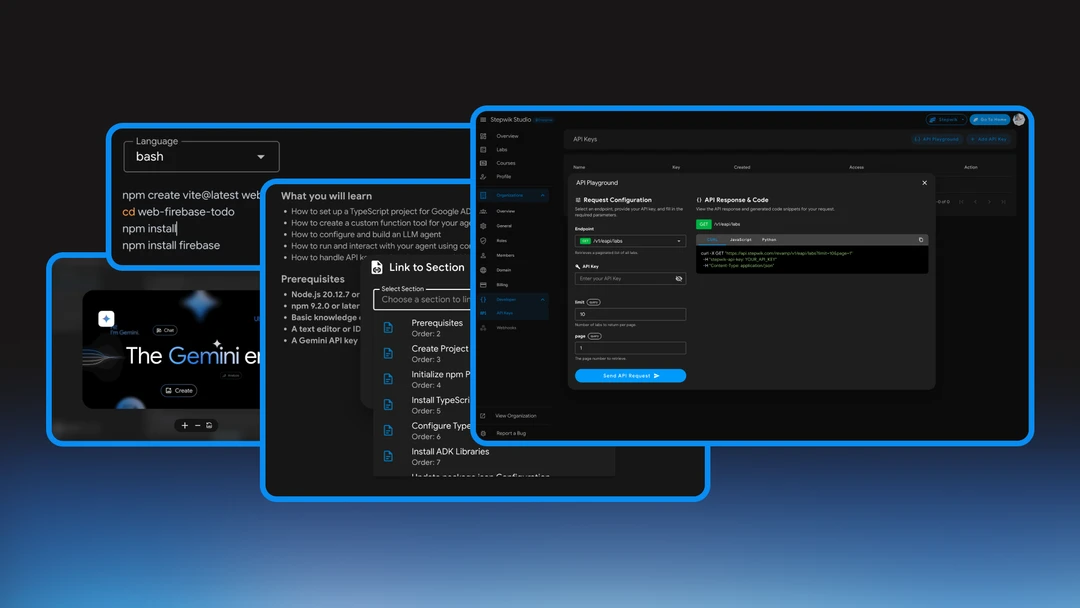The width and height of the screenshot is (1080, 608).
Task: Select the Prerequisites section in the list
Action: pos(437,327)
